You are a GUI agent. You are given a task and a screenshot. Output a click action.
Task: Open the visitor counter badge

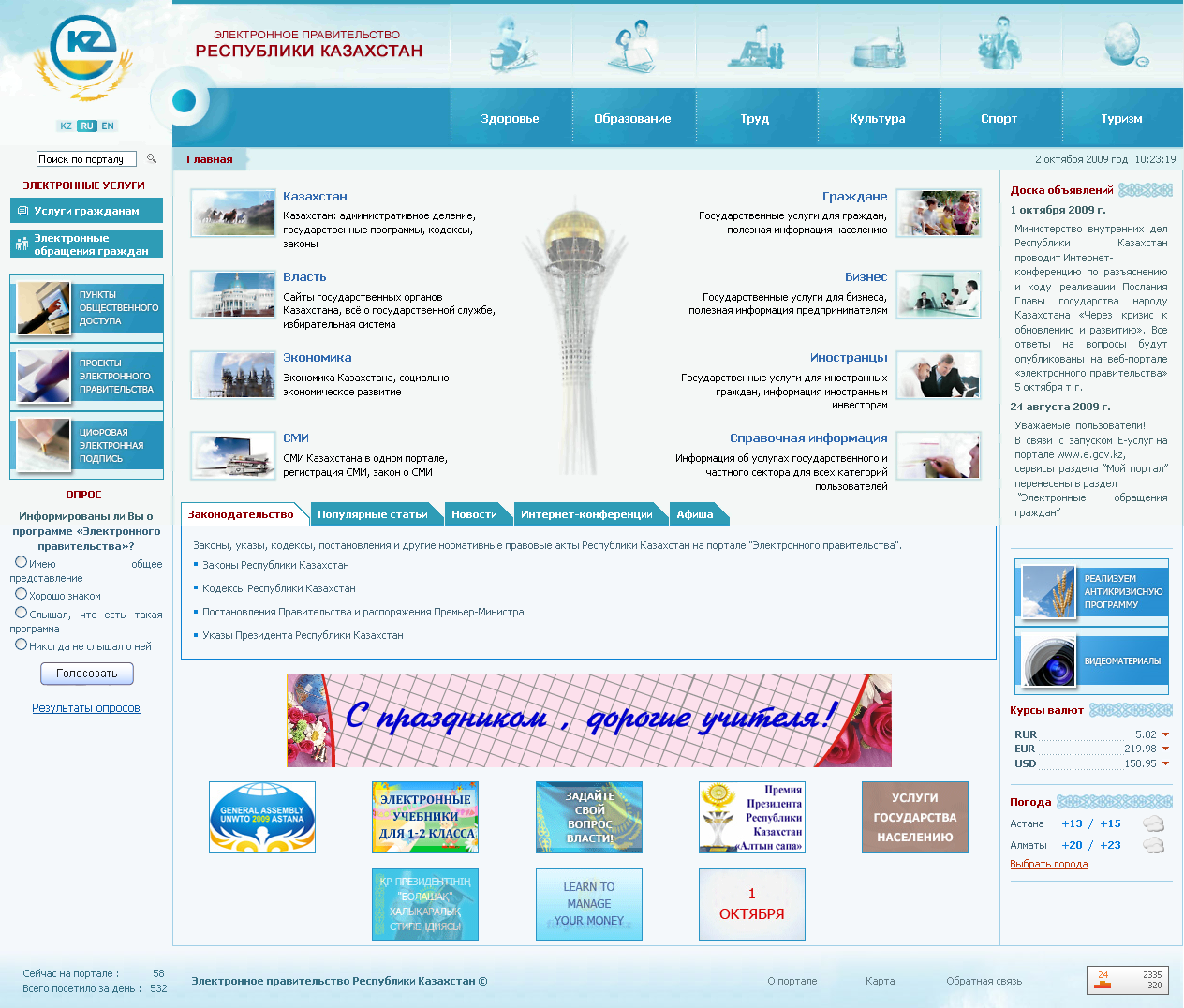1128,980
